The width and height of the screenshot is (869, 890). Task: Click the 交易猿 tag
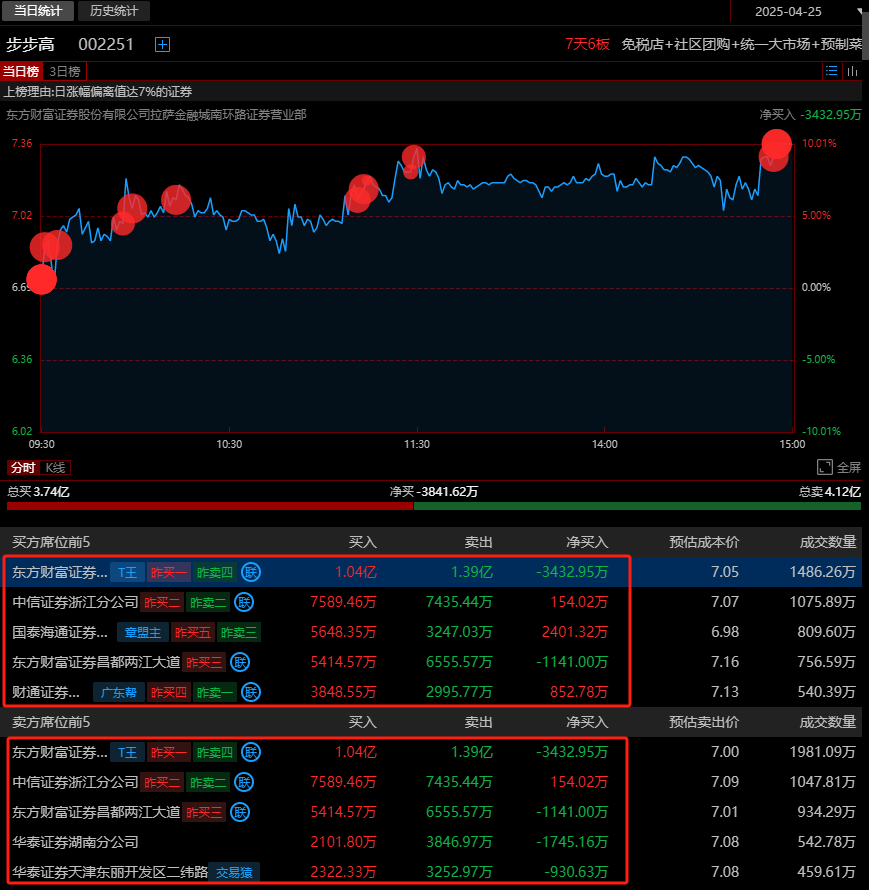pos(234,872)
